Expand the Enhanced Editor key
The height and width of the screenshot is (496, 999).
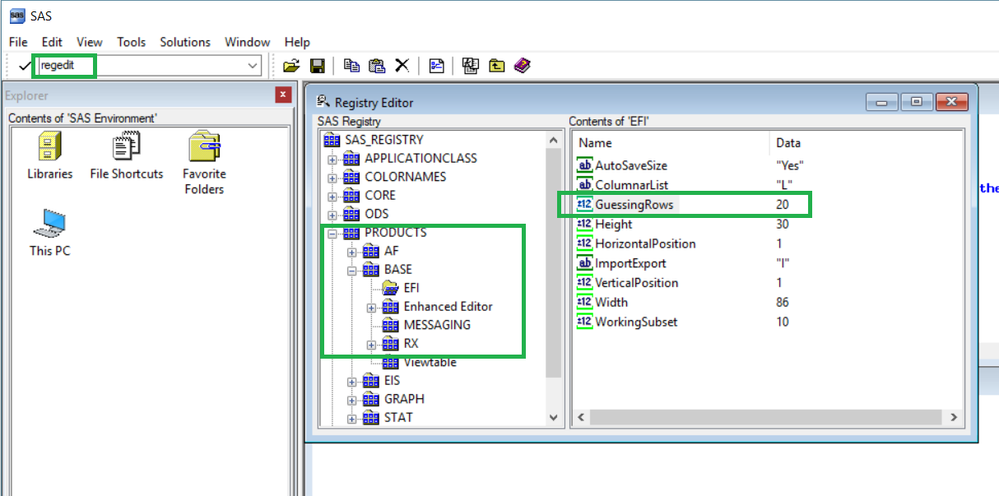pos(371,308)
